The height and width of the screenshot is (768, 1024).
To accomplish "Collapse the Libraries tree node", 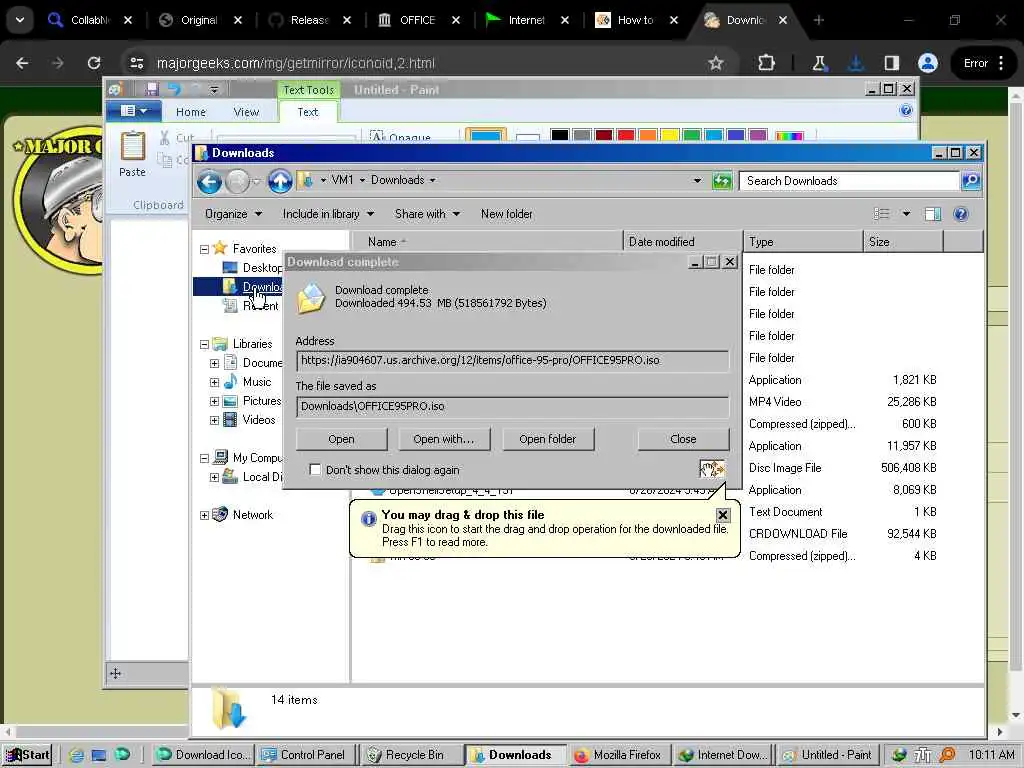I will [204, 344].
